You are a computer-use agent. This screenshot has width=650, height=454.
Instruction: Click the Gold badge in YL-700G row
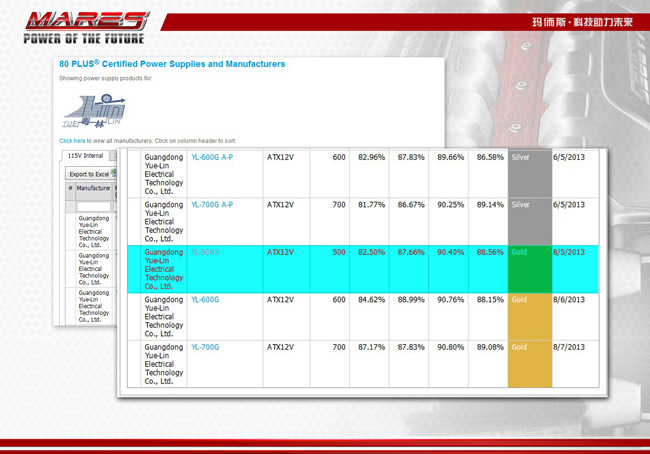530,364
